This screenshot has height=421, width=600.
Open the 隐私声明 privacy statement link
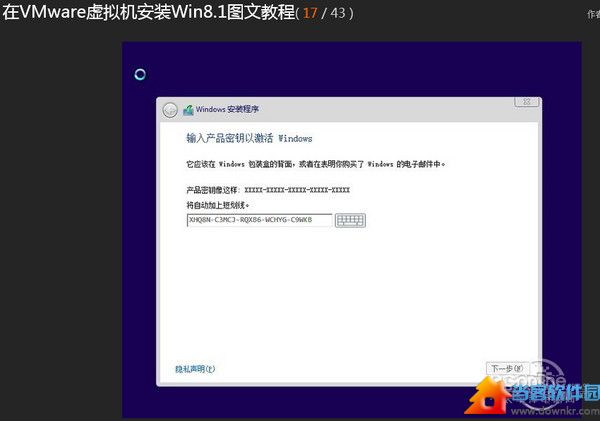(195, 369)
